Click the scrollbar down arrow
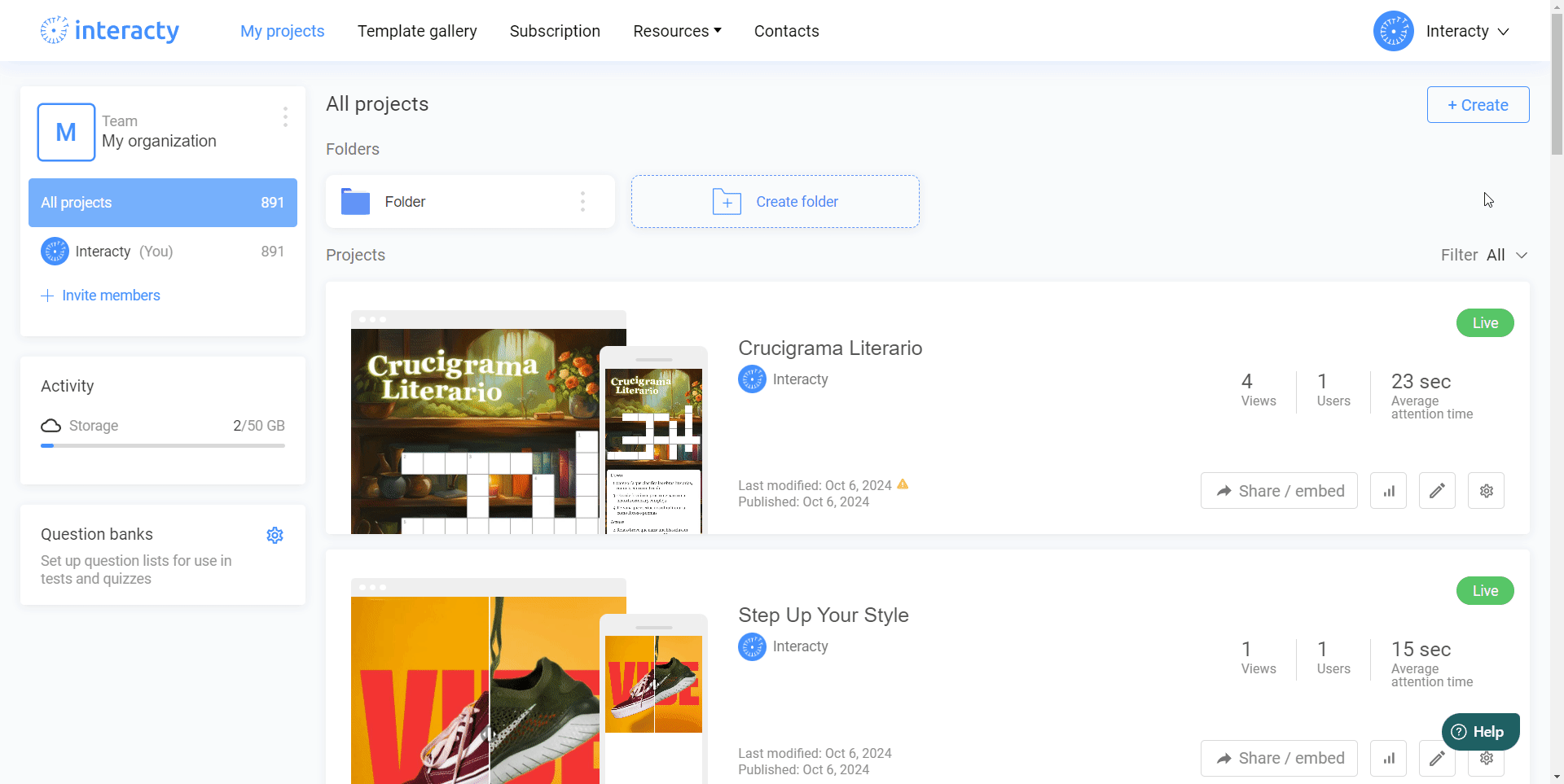 [x=1557, y=777]
